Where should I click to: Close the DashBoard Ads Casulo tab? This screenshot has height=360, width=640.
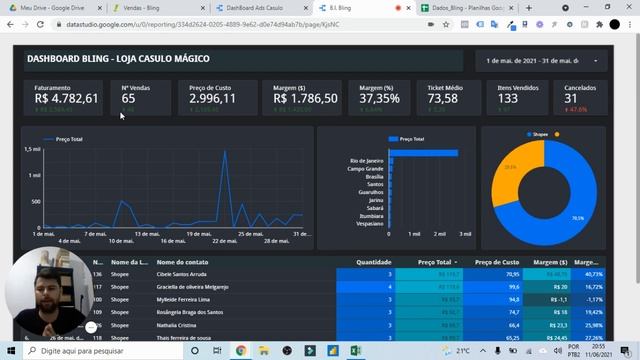(306, 8)
